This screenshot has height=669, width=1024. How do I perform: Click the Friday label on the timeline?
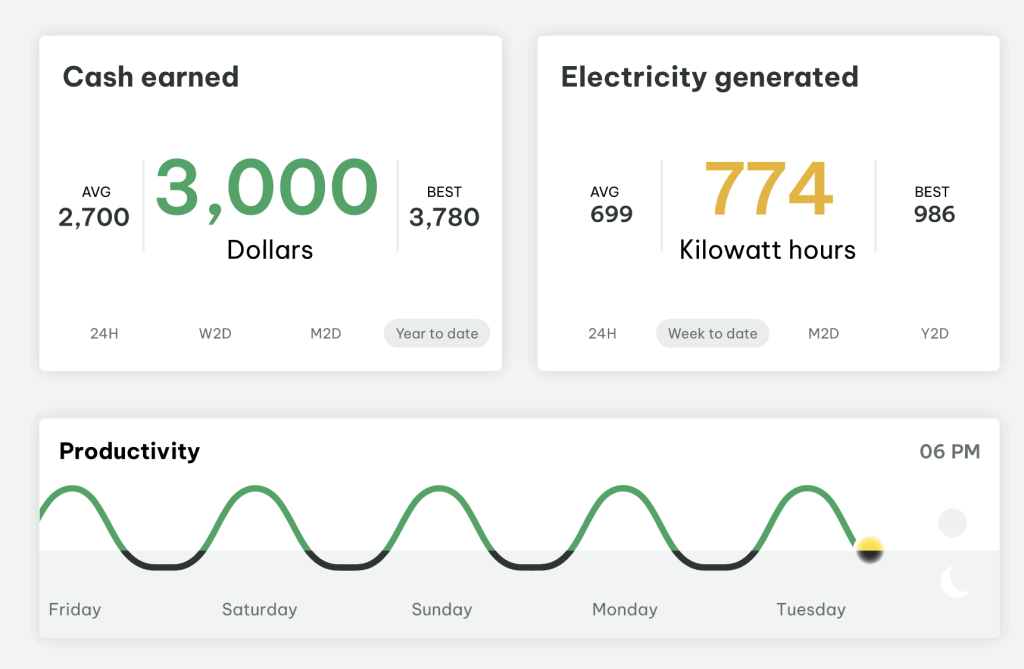pyautogui.click(x=75, y=609)
